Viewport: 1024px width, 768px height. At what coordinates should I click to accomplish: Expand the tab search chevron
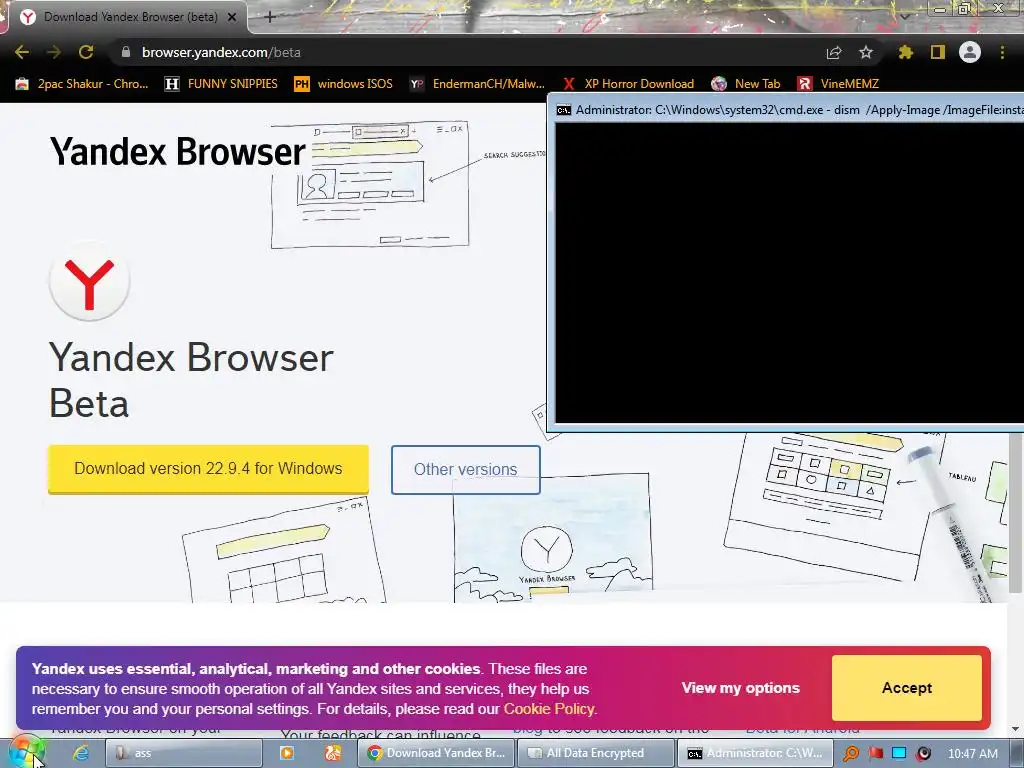pyautogui.click(x=904, y=16)
